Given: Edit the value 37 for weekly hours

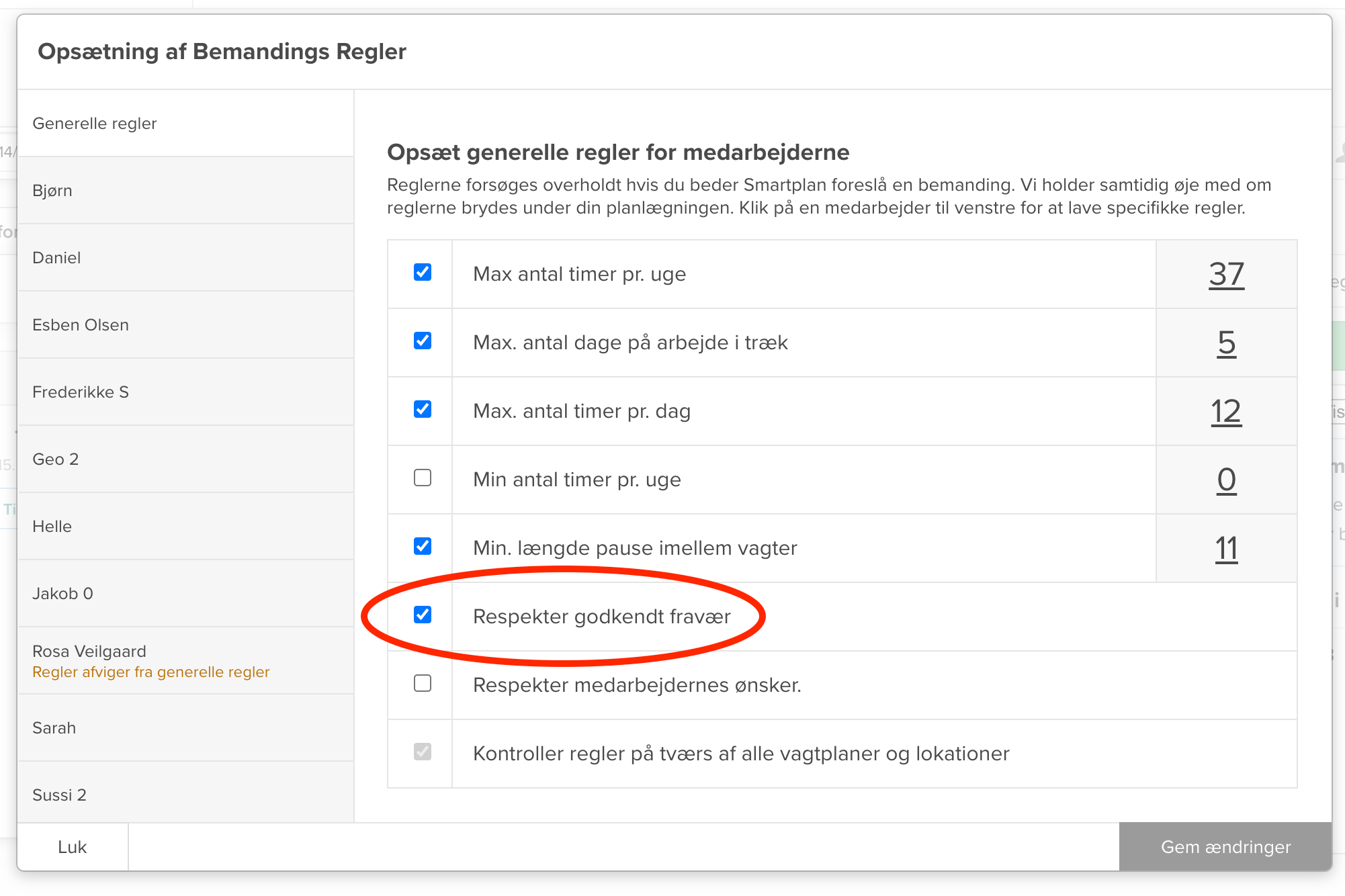Looking at the screenshot, I should click(1226, 274).
